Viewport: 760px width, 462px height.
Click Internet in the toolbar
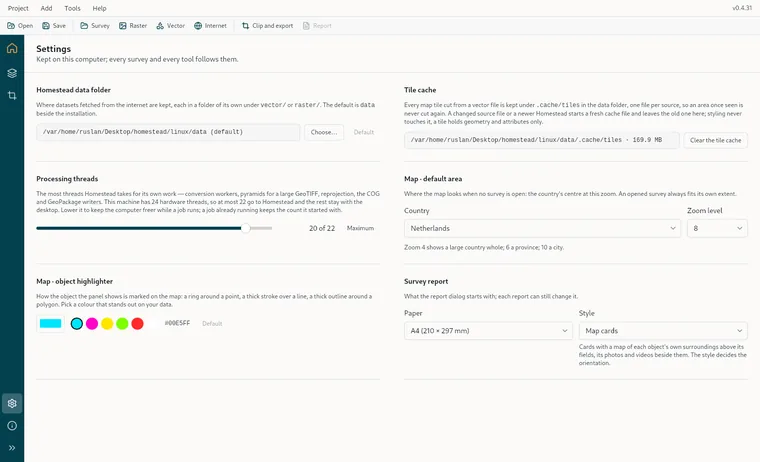[210, 26]
